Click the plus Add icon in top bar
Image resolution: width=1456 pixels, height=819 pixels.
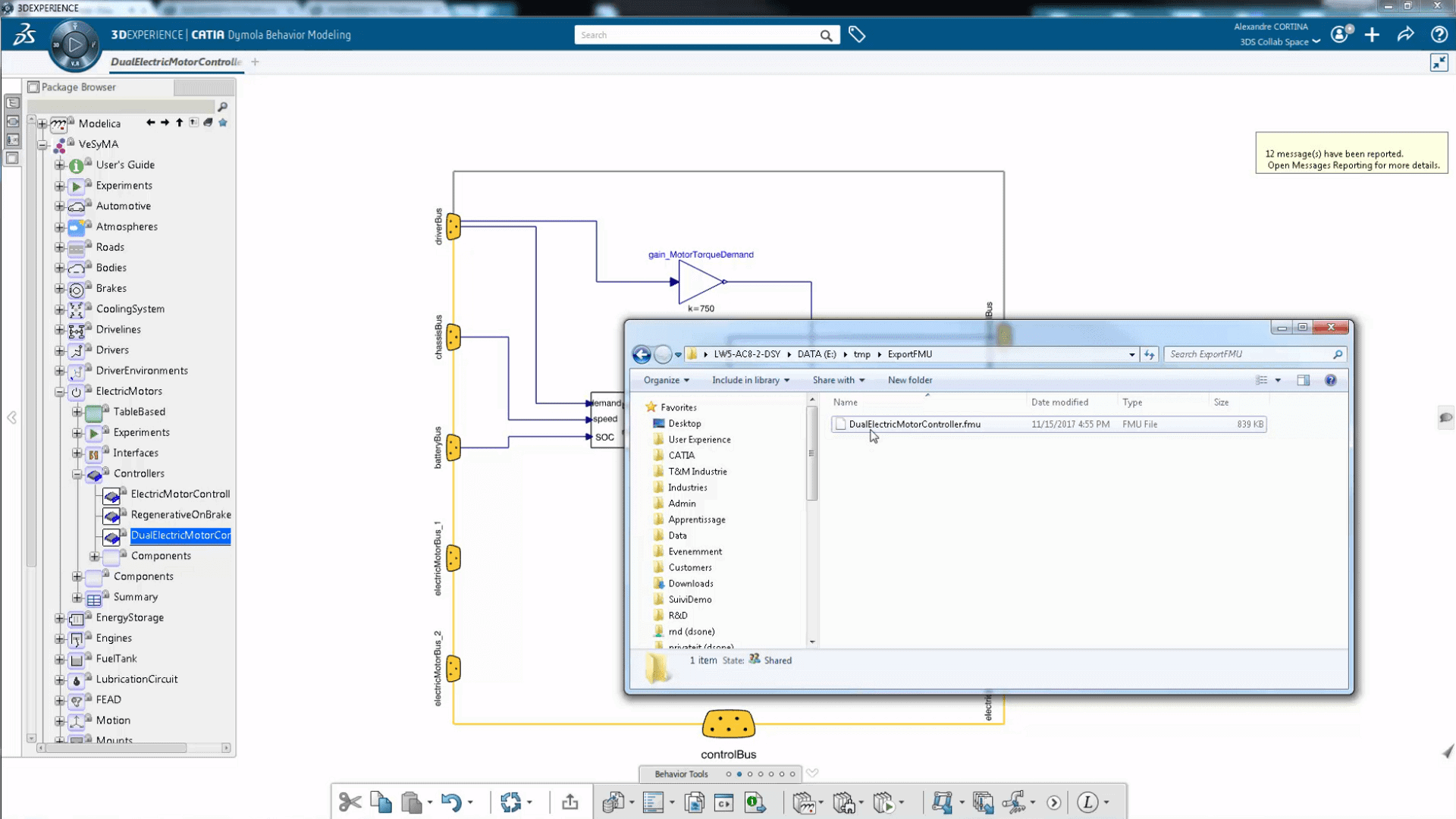[x=1372, y=35]
